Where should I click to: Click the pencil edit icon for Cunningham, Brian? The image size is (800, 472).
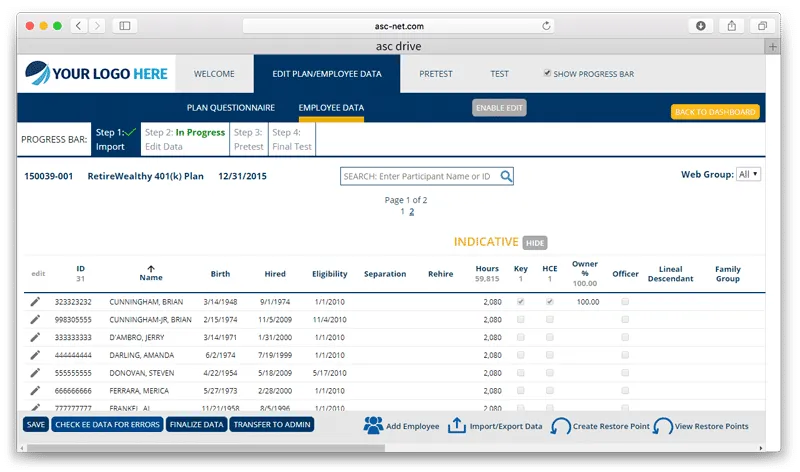35,301
